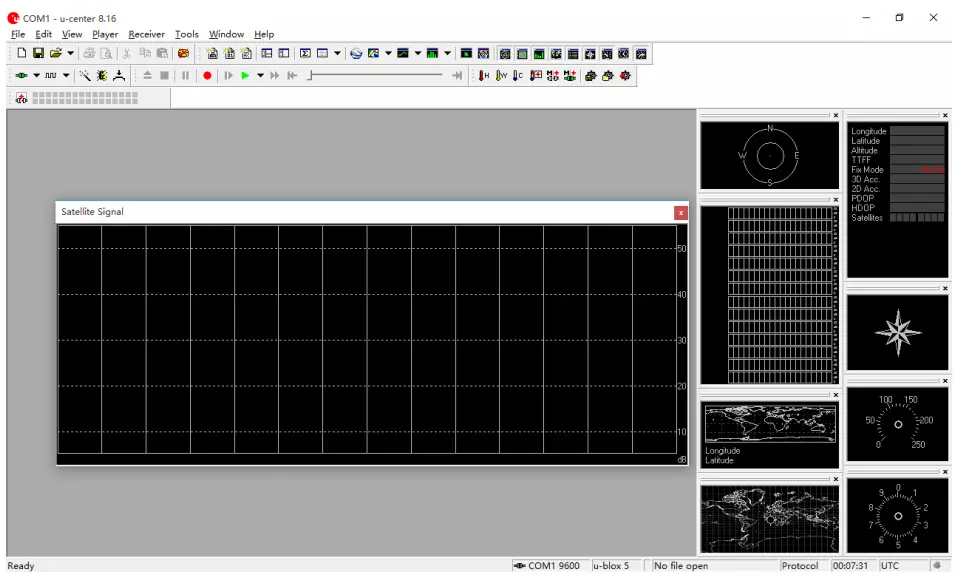Open the Receiver menu
The image size is (967, 586).
point(146,34)
